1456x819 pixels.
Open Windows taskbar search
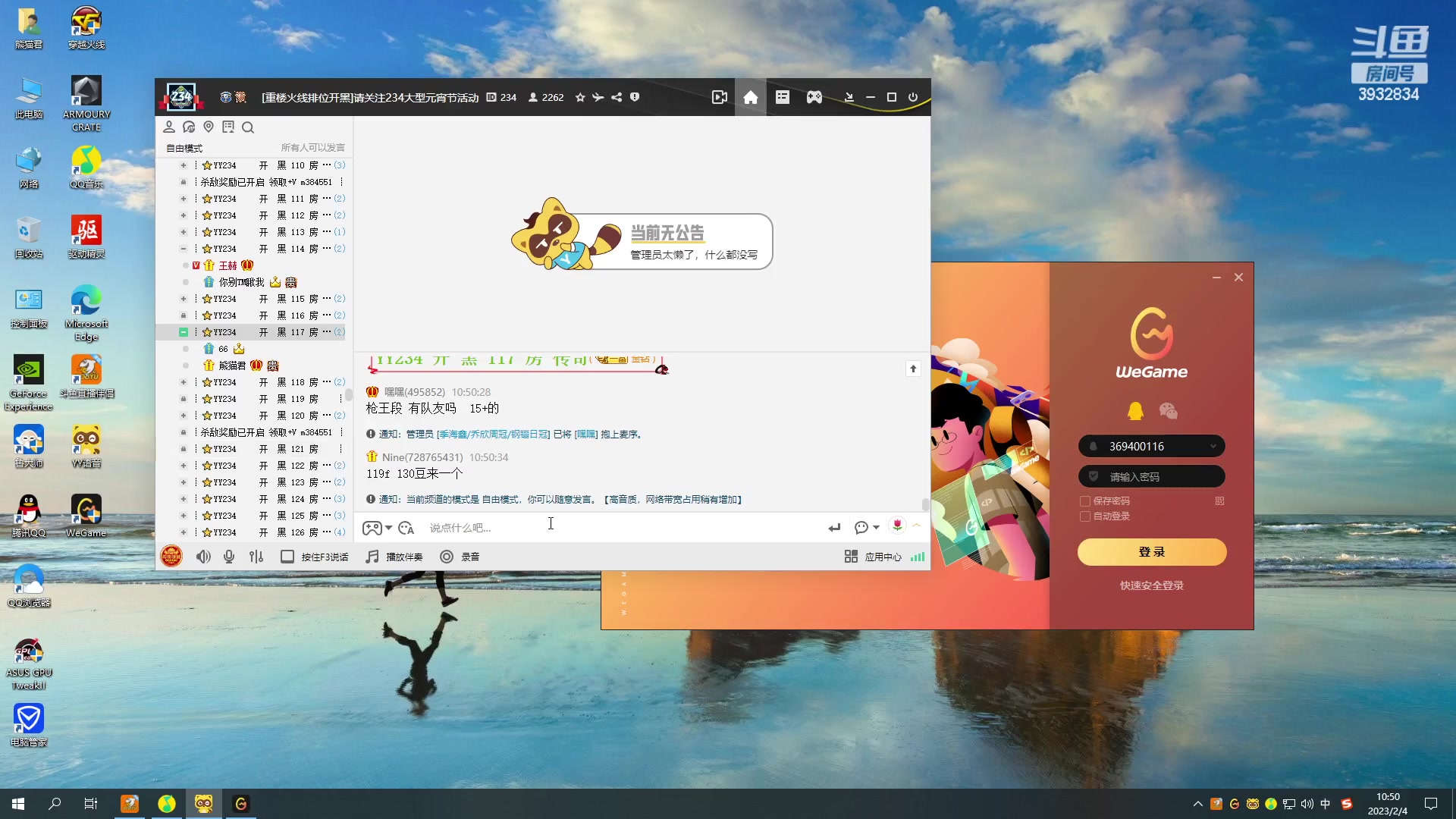tap(55, 804)
